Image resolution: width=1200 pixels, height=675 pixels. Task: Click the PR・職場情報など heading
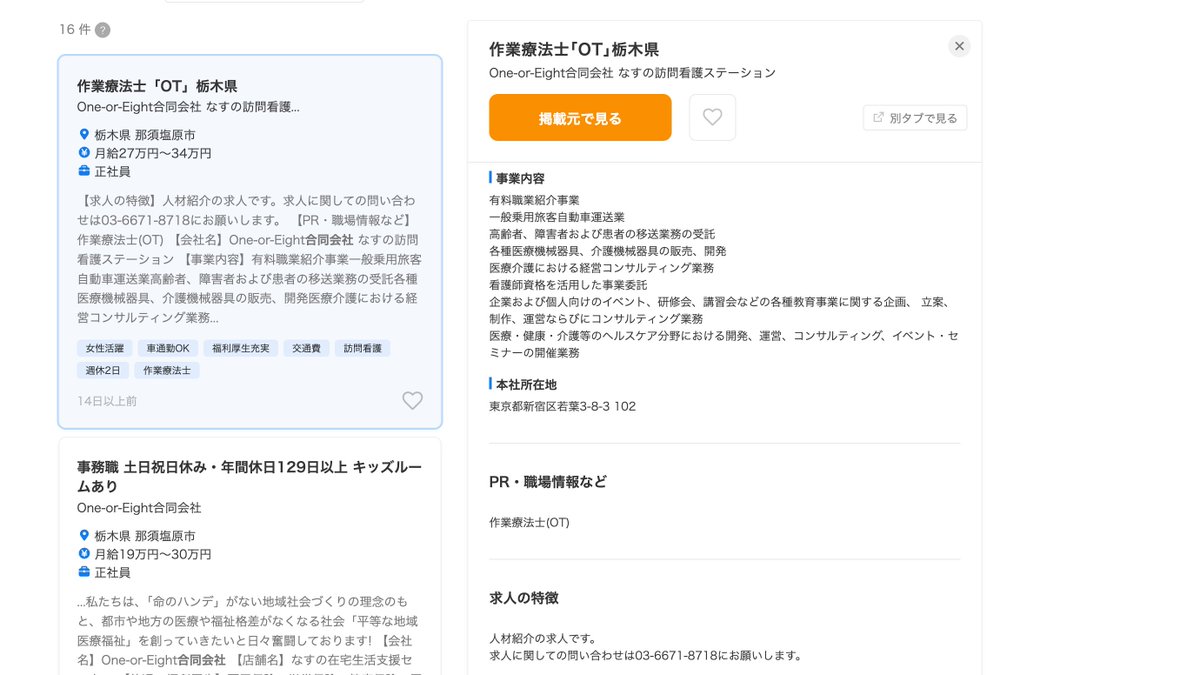548,481
